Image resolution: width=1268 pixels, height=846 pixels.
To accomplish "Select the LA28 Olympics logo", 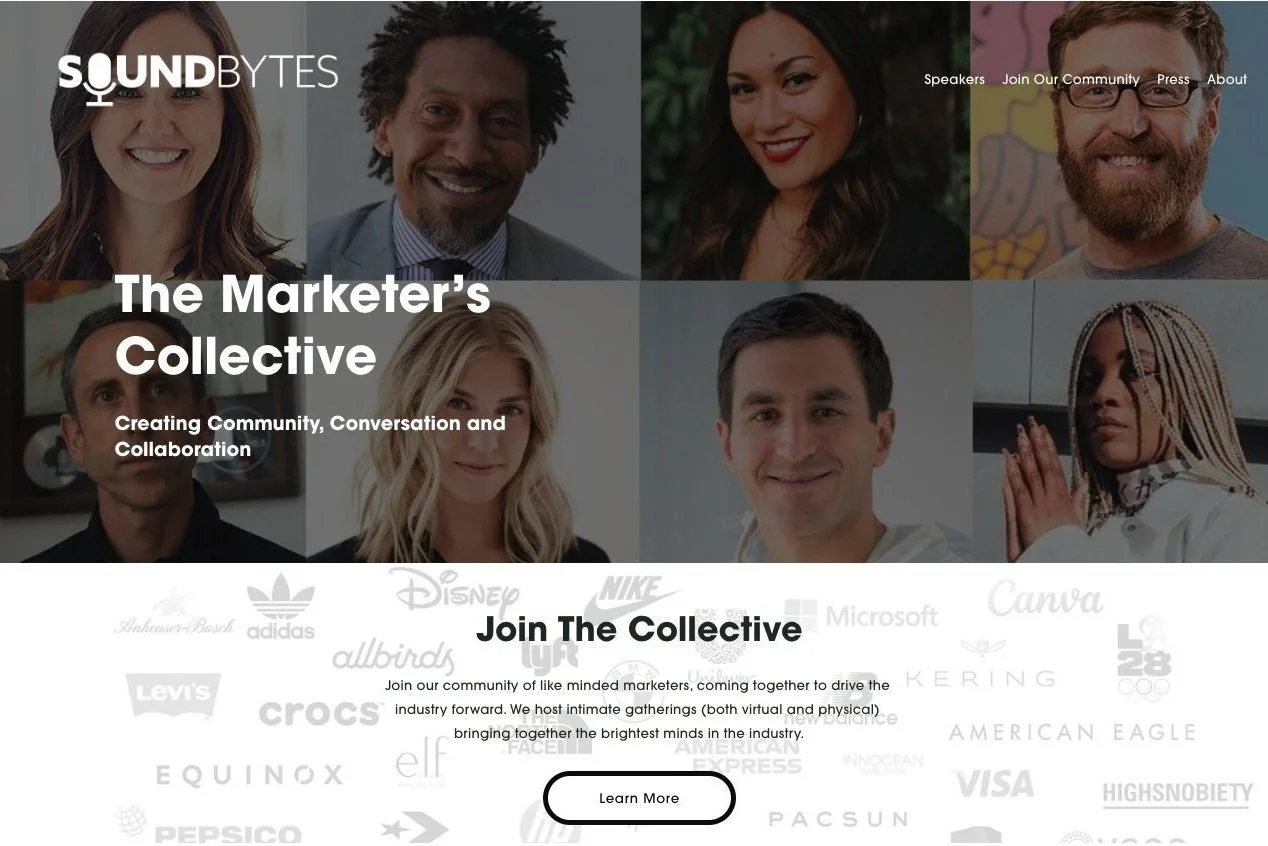I will click(x=1144, y=660).
